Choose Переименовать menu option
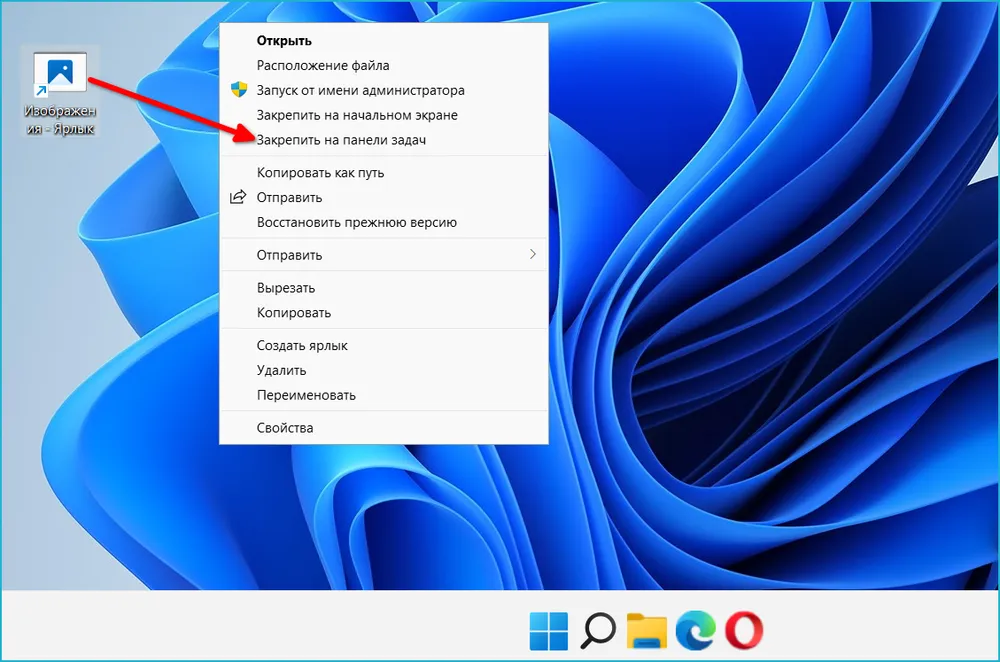The image size is (1000, 662). pos(306,395)
